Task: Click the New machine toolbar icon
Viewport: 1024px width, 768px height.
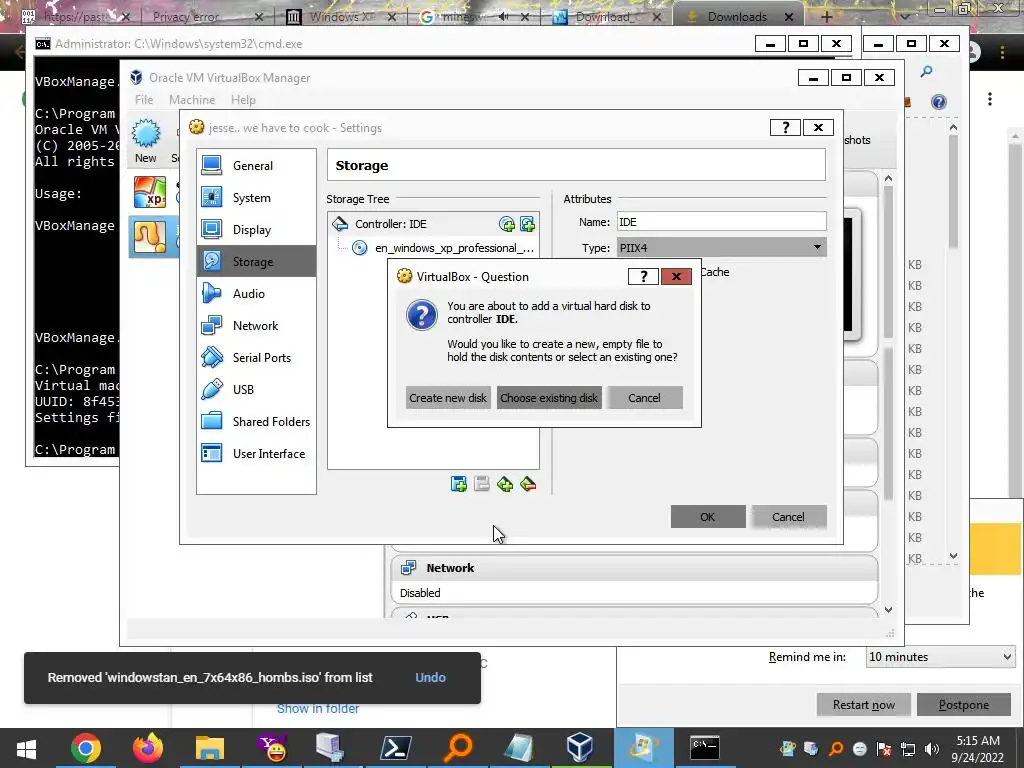Action: click(x=146, y=140)
